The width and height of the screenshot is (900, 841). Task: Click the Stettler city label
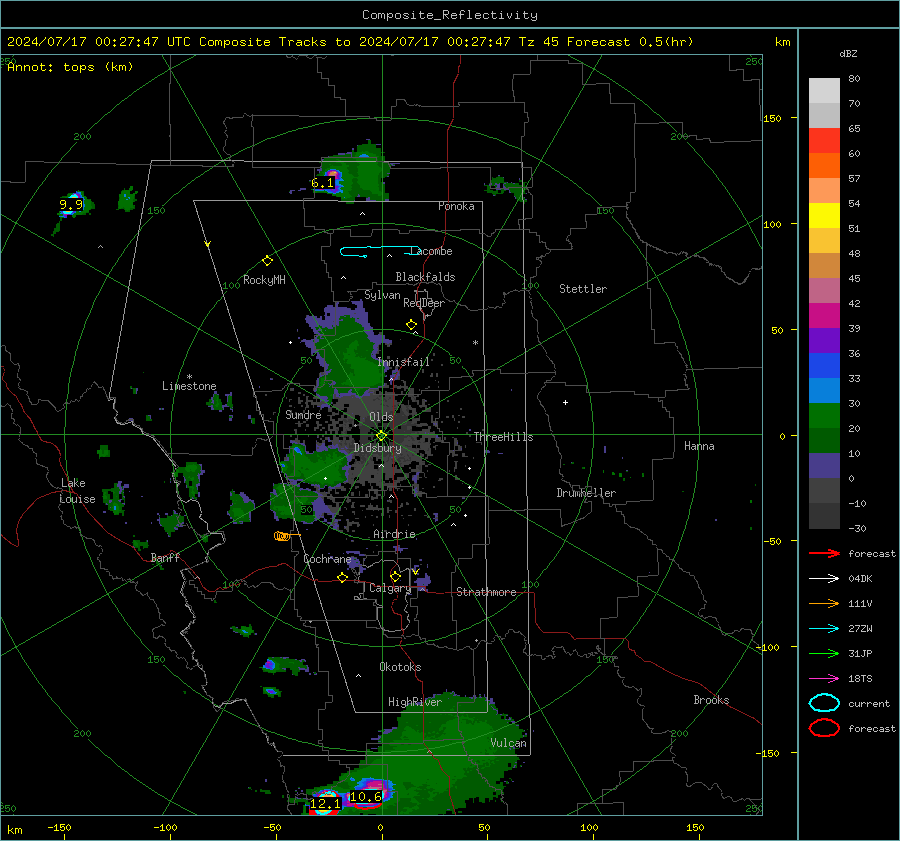[583, 289]
